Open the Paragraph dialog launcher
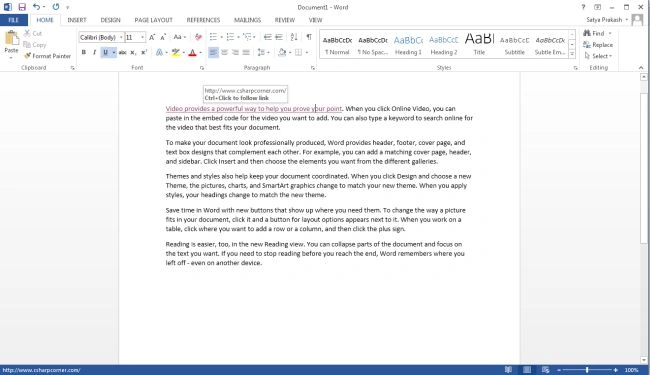This screenshot has height=375, width=650. coord(313,68)
